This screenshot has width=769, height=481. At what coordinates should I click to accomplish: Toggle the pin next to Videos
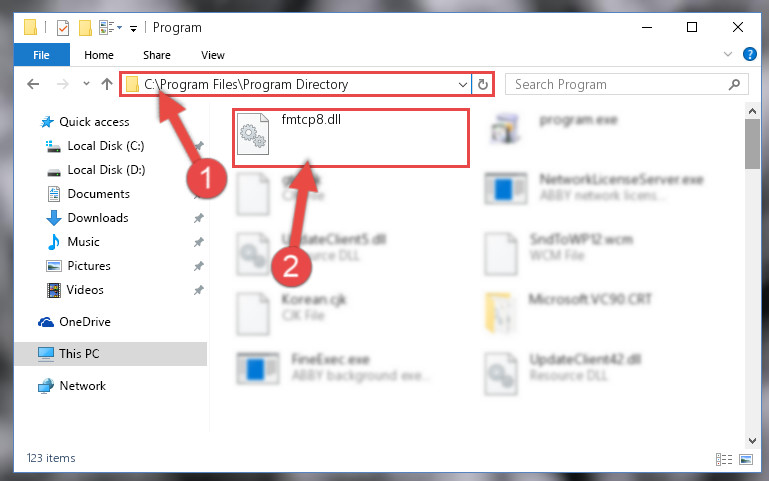[x=199, y=290]
